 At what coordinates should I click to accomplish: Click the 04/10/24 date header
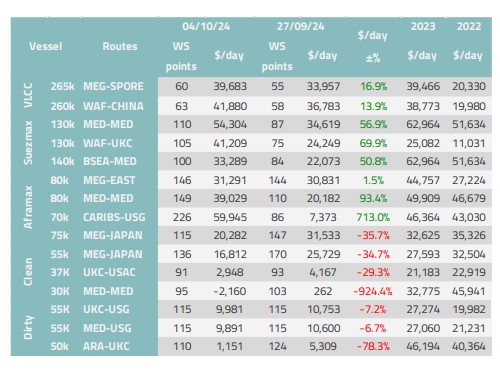coord(206,26)
